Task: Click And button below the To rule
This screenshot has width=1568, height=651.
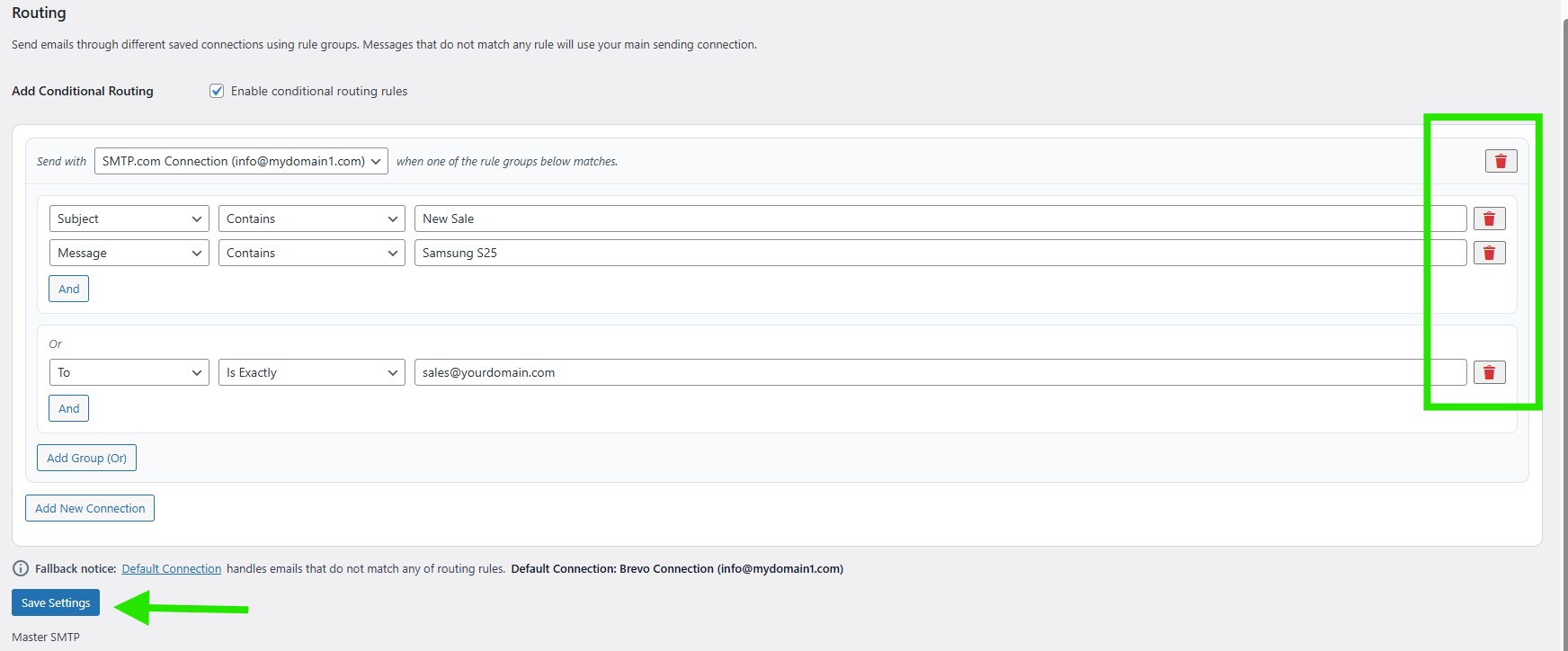Action: (68, 408)
